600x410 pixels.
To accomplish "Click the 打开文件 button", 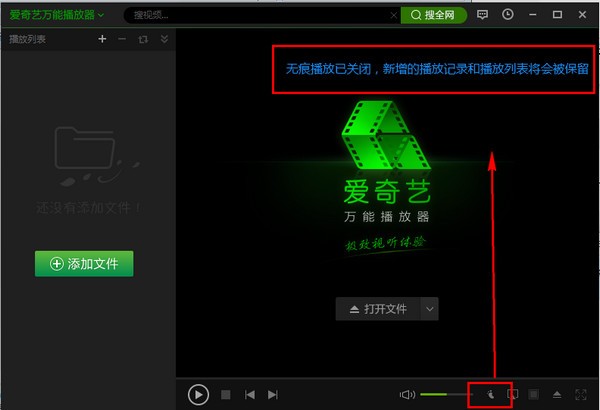I will point(378,309).
